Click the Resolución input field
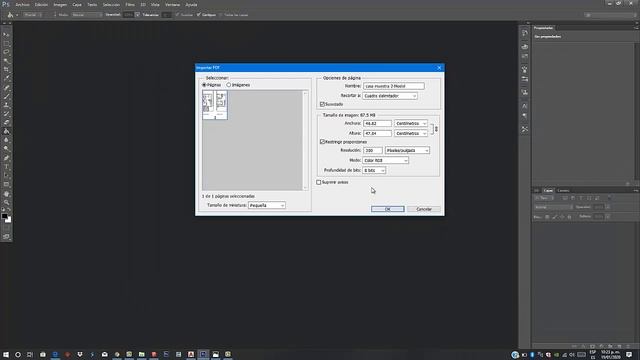Image resolution: width=640 pixels, height=360 pixels. 373,151
